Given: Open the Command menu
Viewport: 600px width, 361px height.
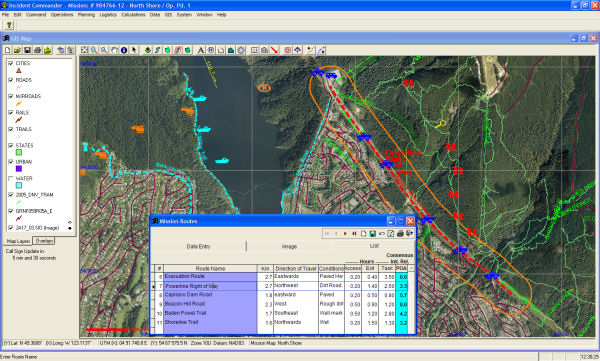Looking at the screenshot, I should (x=36, y=15).
